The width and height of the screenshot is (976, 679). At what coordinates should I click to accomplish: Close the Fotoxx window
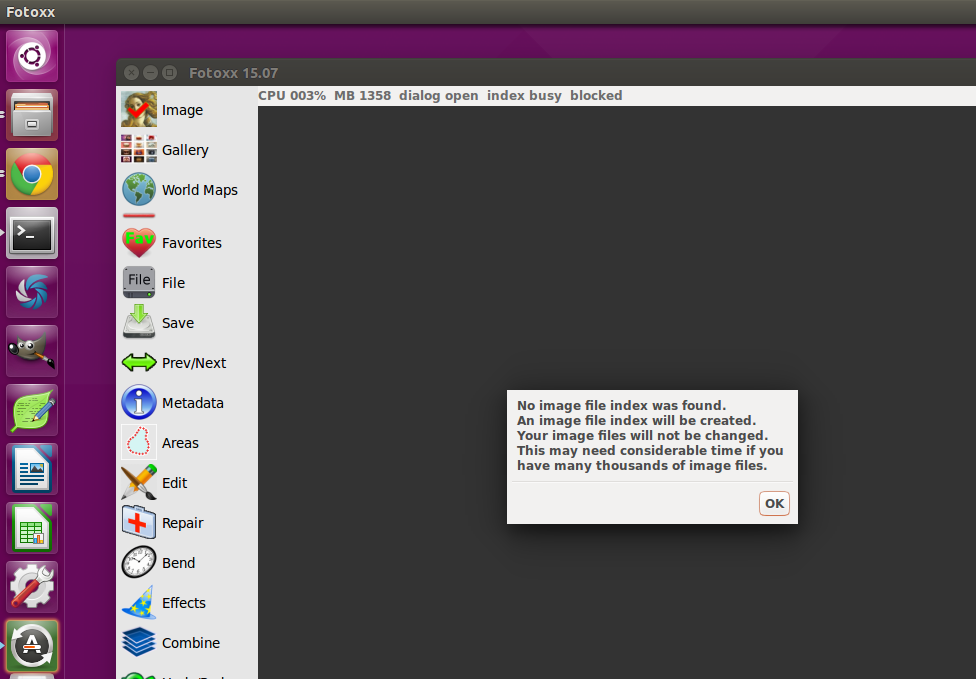pos(131,73)
